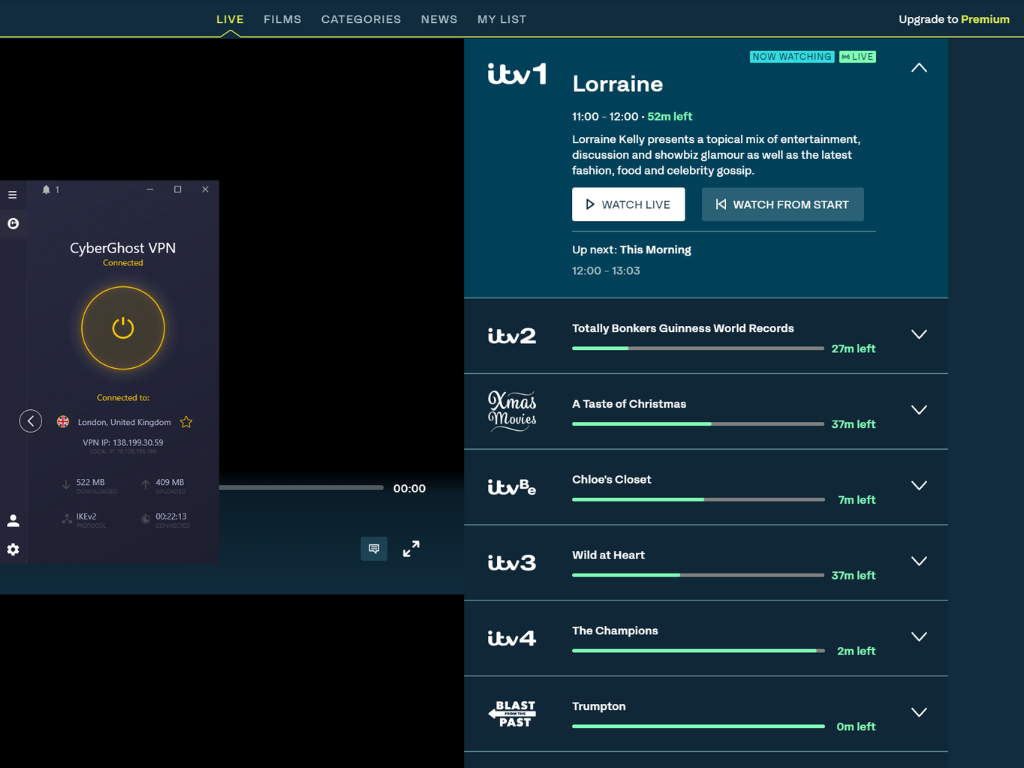The height and width of the screenshot is (768, 1024).
Task: Disconnect VPN using the yellow power button
Action: 122,328
